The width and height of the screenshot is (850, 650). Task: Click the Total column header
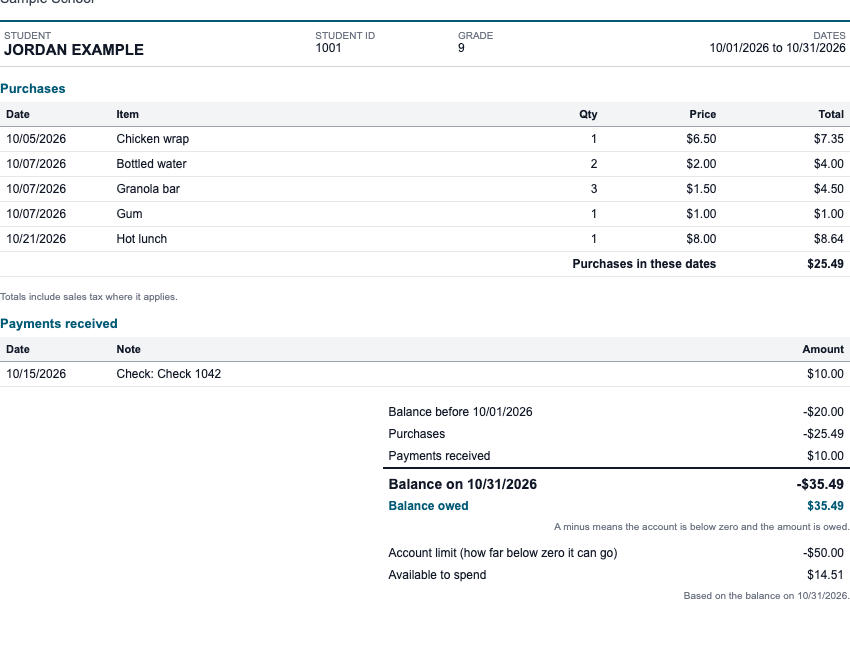click(831, 114)
